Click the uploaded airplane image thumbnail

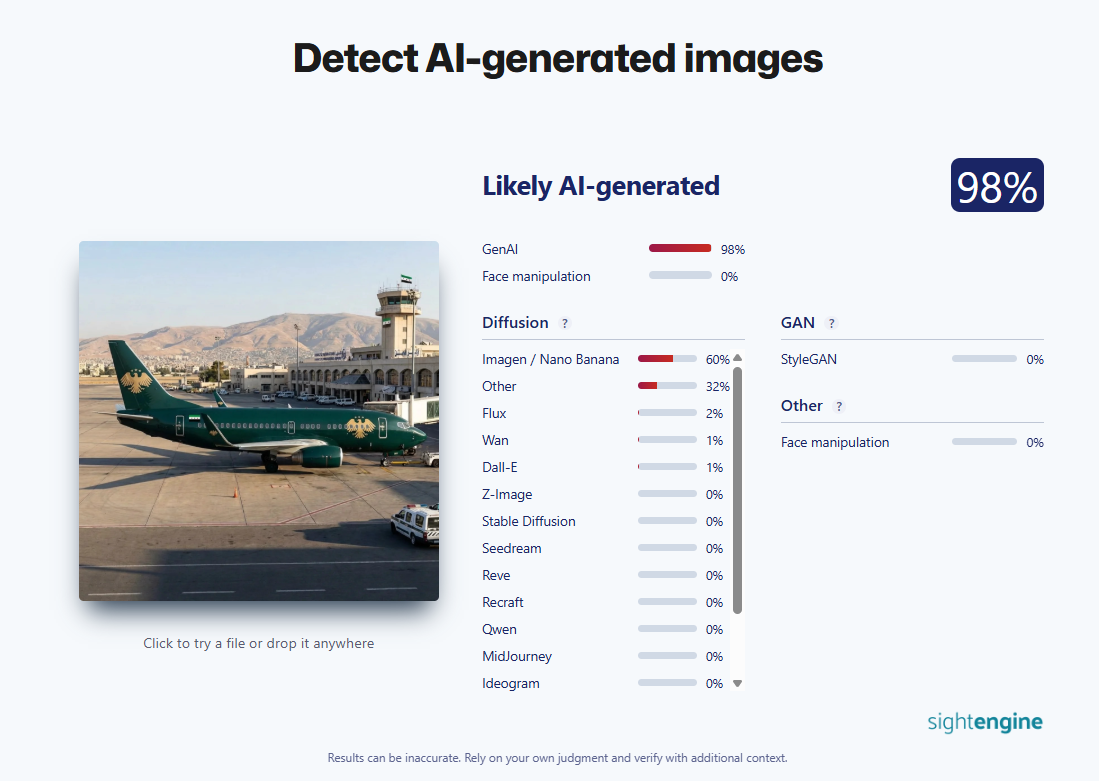(259, 421)
